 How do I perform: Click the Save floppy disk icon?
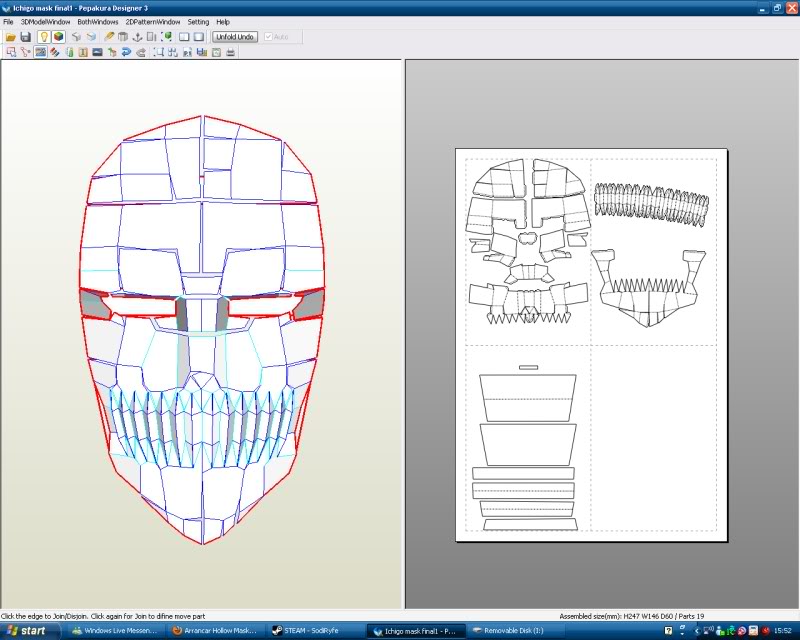click(25, 37)
